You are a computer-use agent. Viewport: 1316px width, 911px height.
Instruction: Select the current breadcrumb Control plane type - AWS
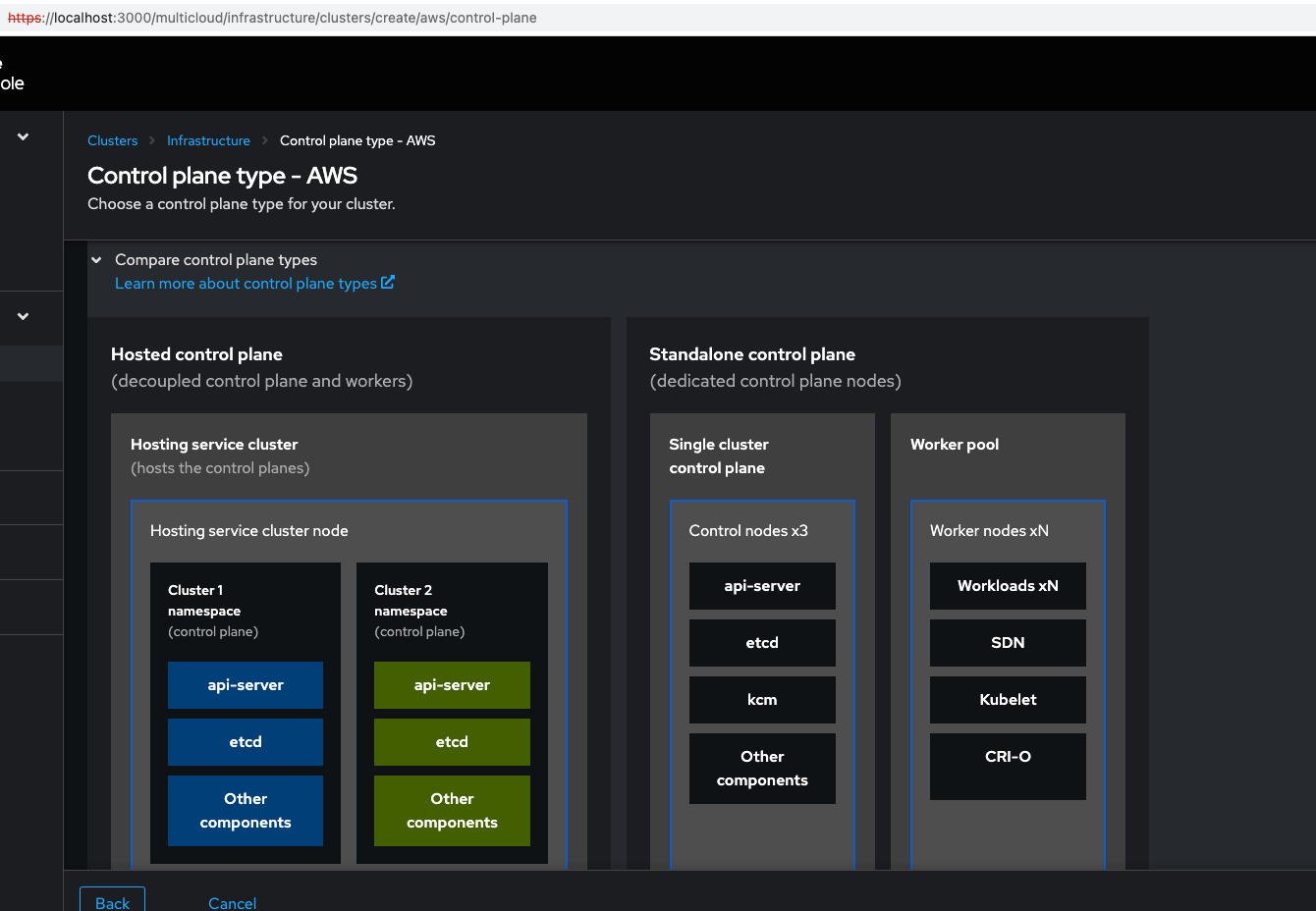click(x=357, y=140)
